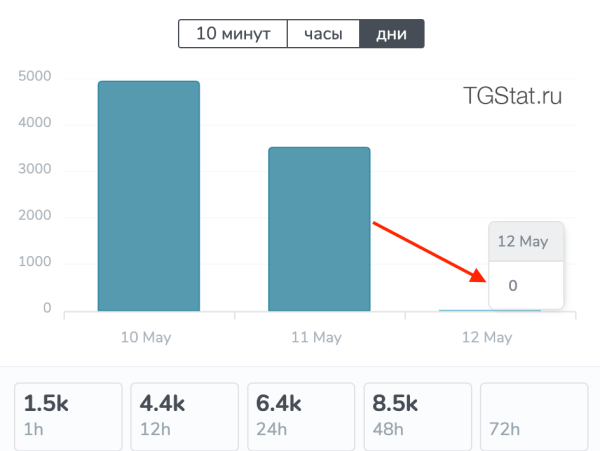The width and height of the screenshot is (600, 451).
Task: Switch to the 10 минут interval
Action: 233,34
